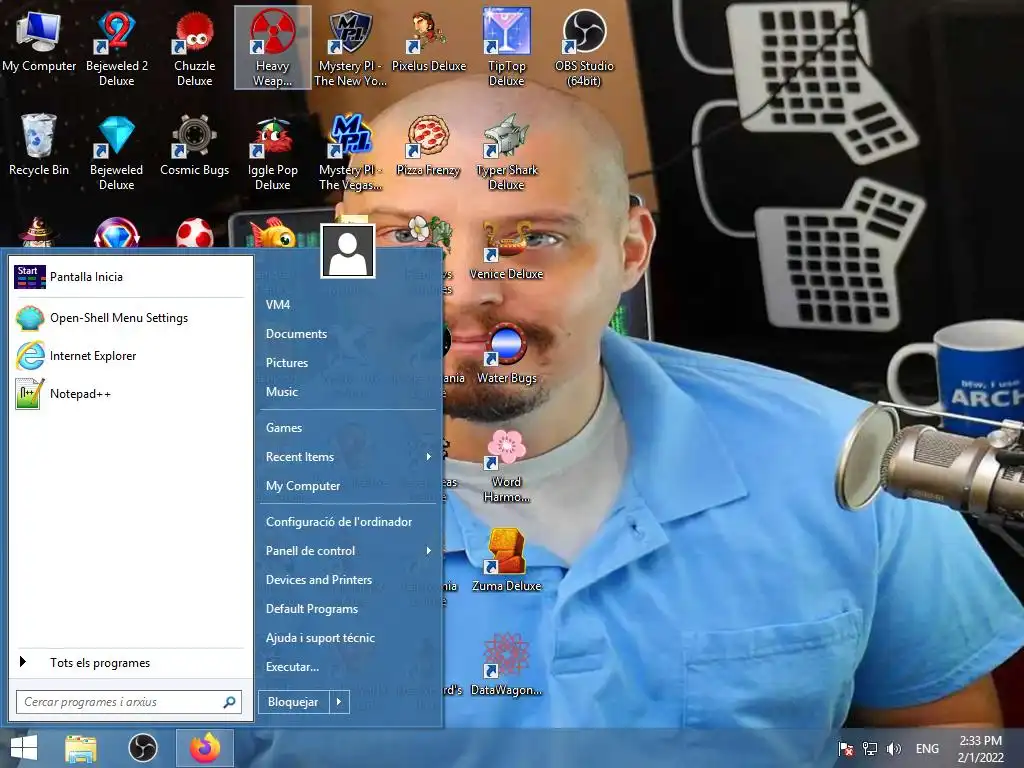Click the network tray icon
Viewport: 1024px width, 768px height.
pyautogui.click(x=870, y=749)
